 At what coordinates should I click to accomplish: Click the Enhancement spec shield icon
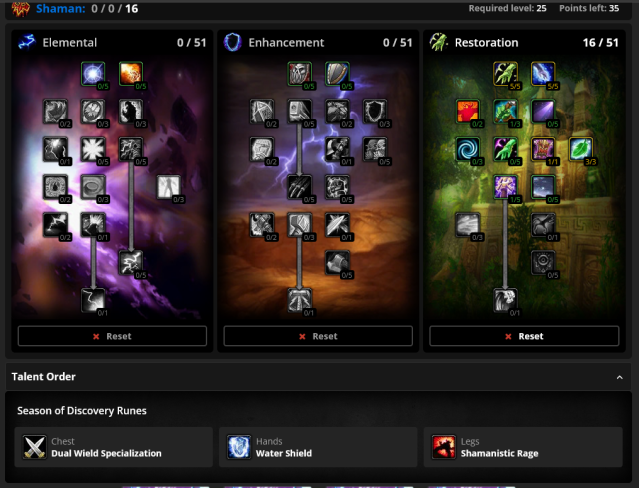click(233, 42)
